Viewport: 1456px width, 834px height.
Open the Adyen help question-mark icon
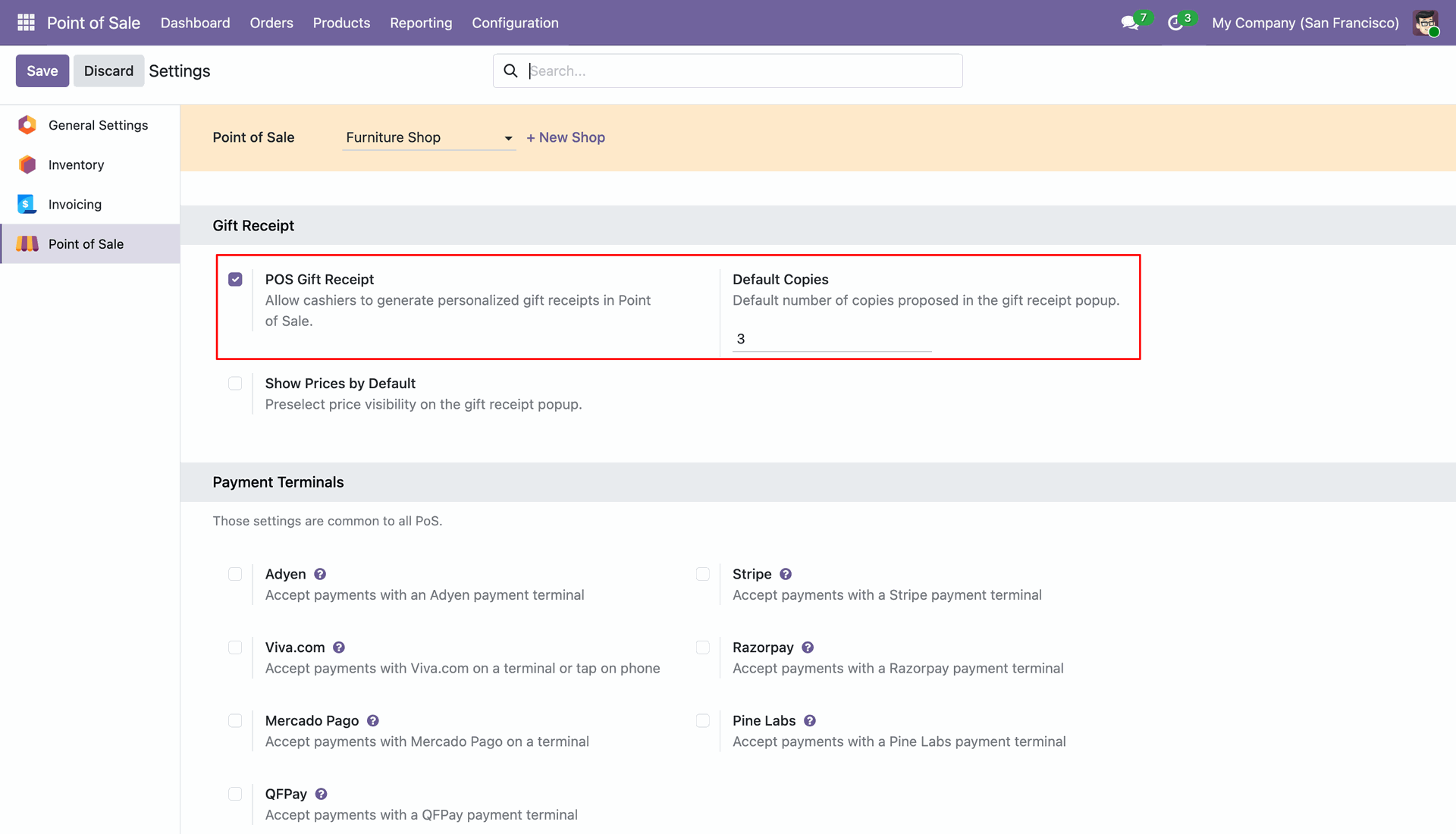coord(320,574)
